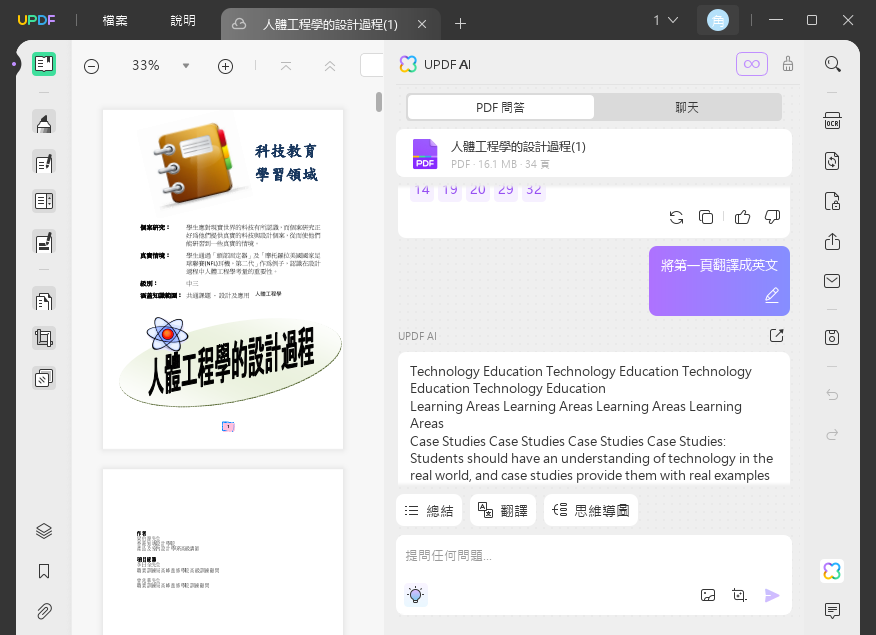Open the crop pages tool
This screenshot has width=876, height=635.
click(x=44, y=338)
